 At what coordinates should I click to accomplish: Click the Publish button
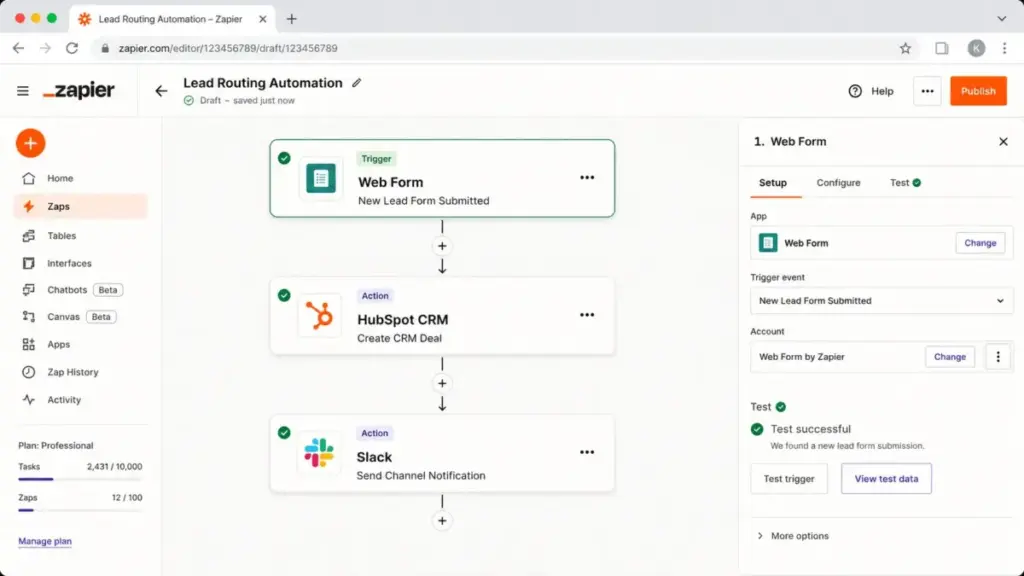click(978, 91)
